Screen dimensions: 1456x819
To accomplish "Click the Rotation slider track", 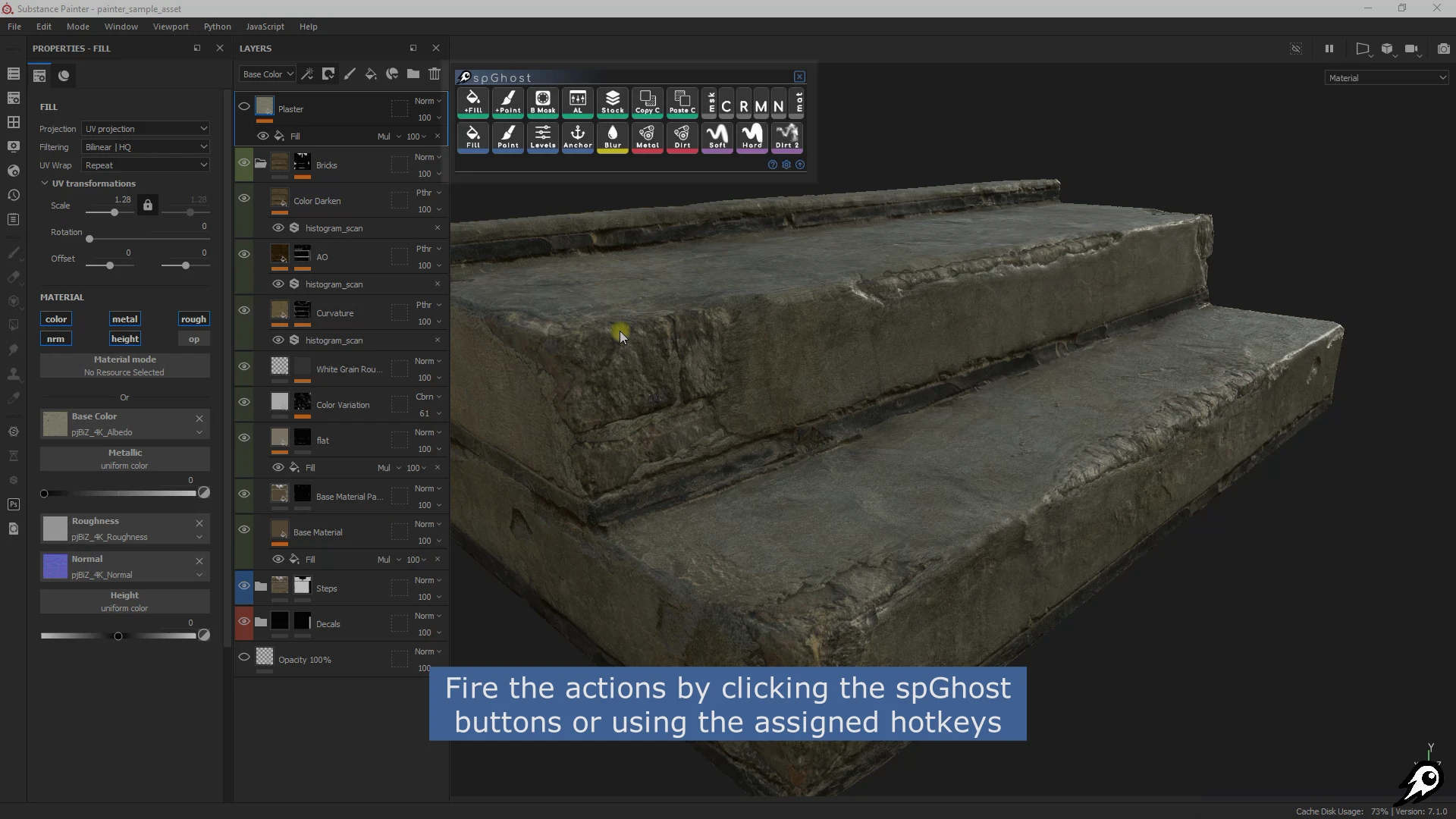I will point(148,239).
